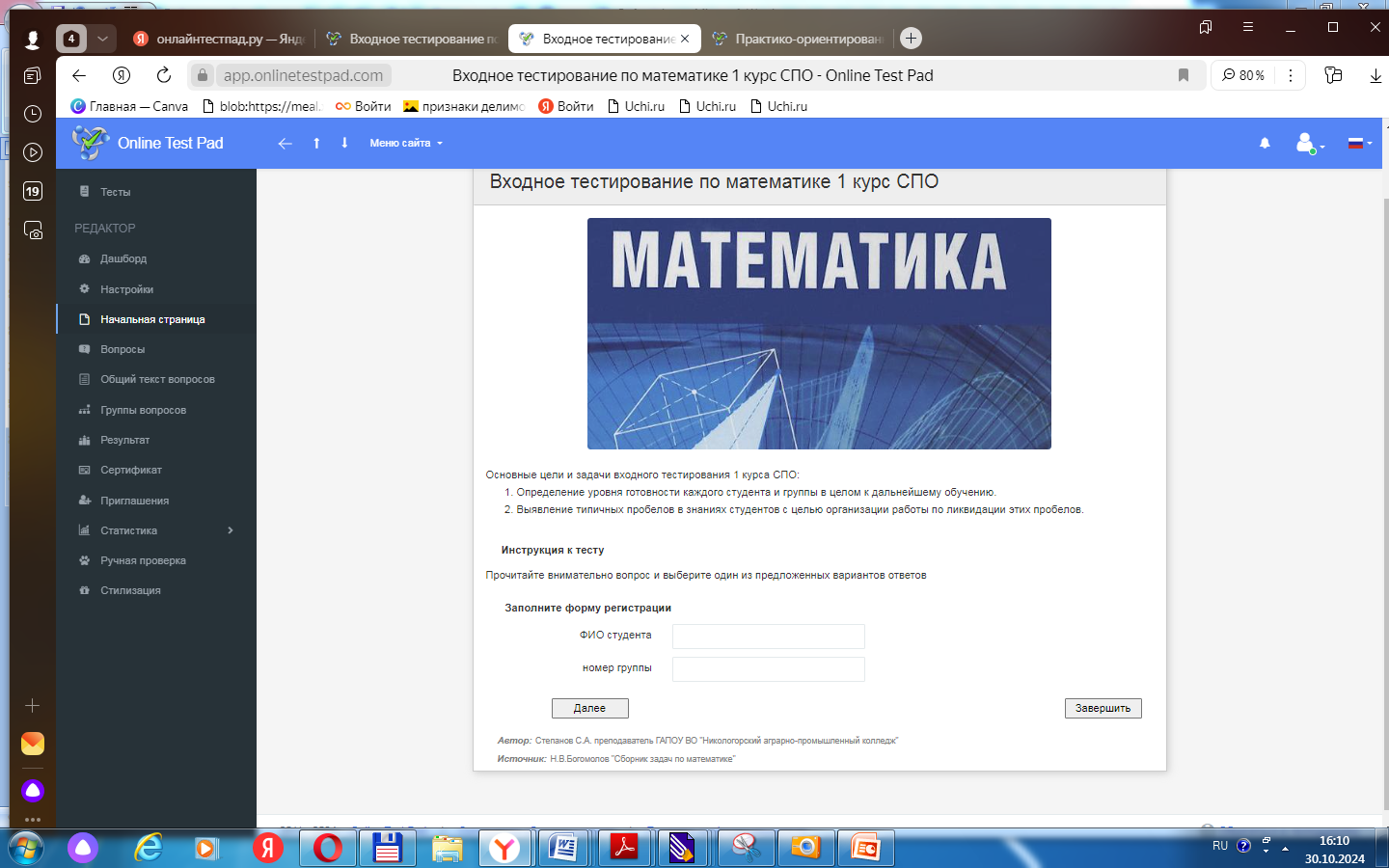The image size is (1389, 868).
Task: Open the user account menu icon
Action: tap(1307, 143)
